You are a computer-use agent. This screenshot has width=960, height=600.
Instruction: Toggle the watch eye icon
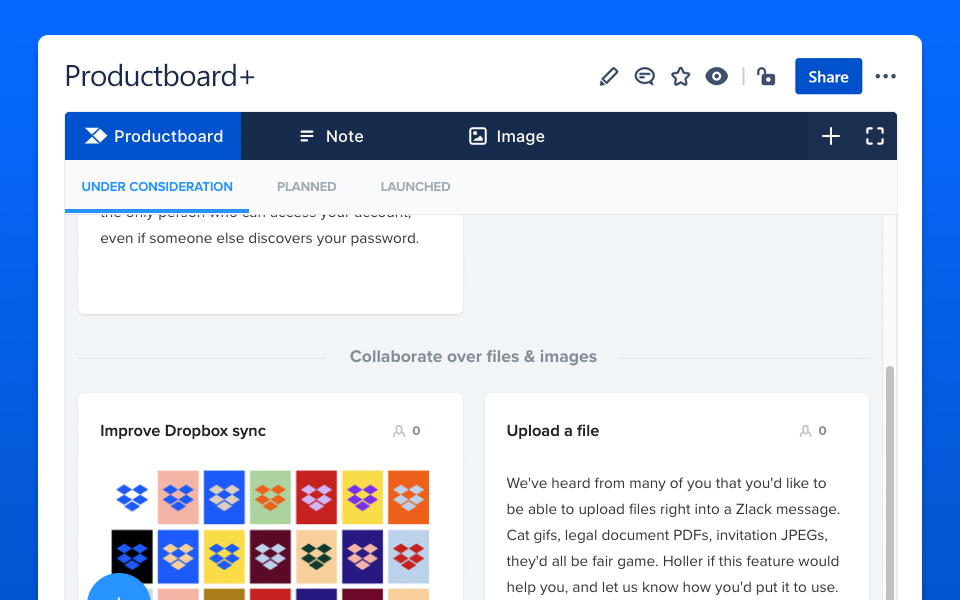pos(716,77)
